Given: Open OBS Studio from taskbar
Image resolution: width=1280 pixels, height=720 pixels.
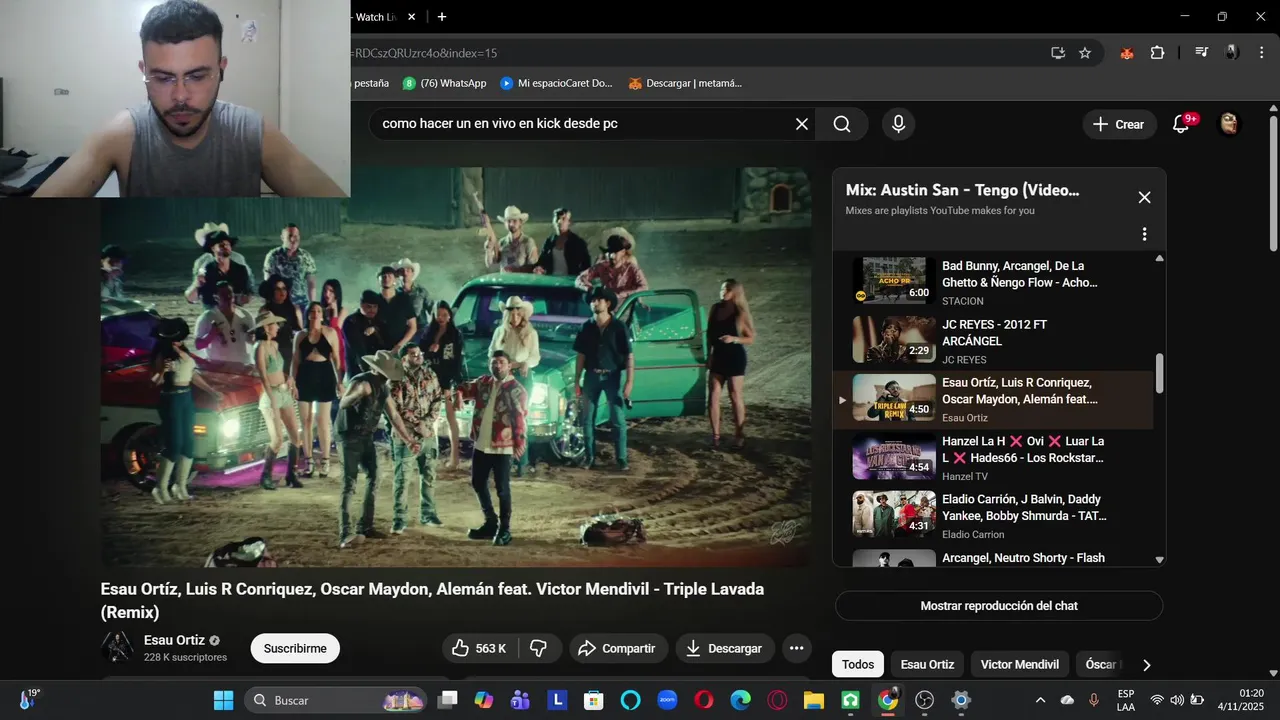Looking at the screenshot, I should [x=925, y=700].
